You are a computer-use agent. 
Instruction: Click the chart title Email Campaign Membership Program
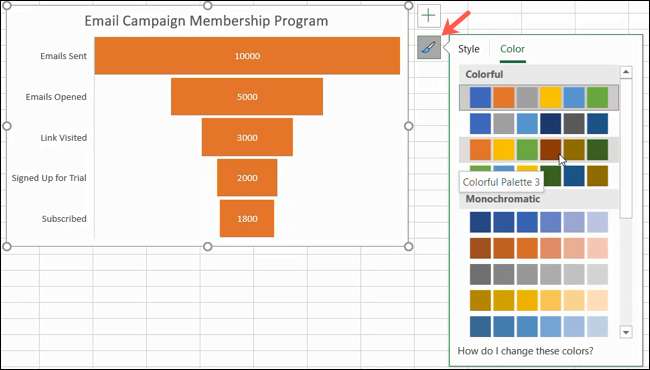pos(206,21)
